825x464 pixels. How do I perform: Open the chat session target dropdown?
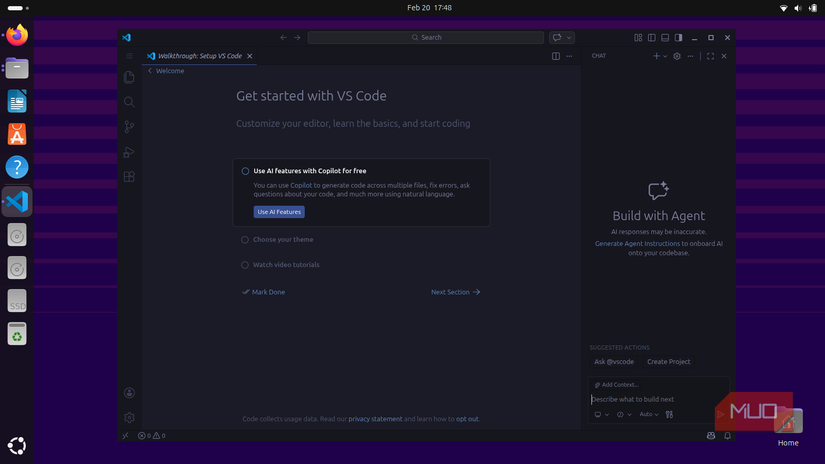(x=601, y=415)
